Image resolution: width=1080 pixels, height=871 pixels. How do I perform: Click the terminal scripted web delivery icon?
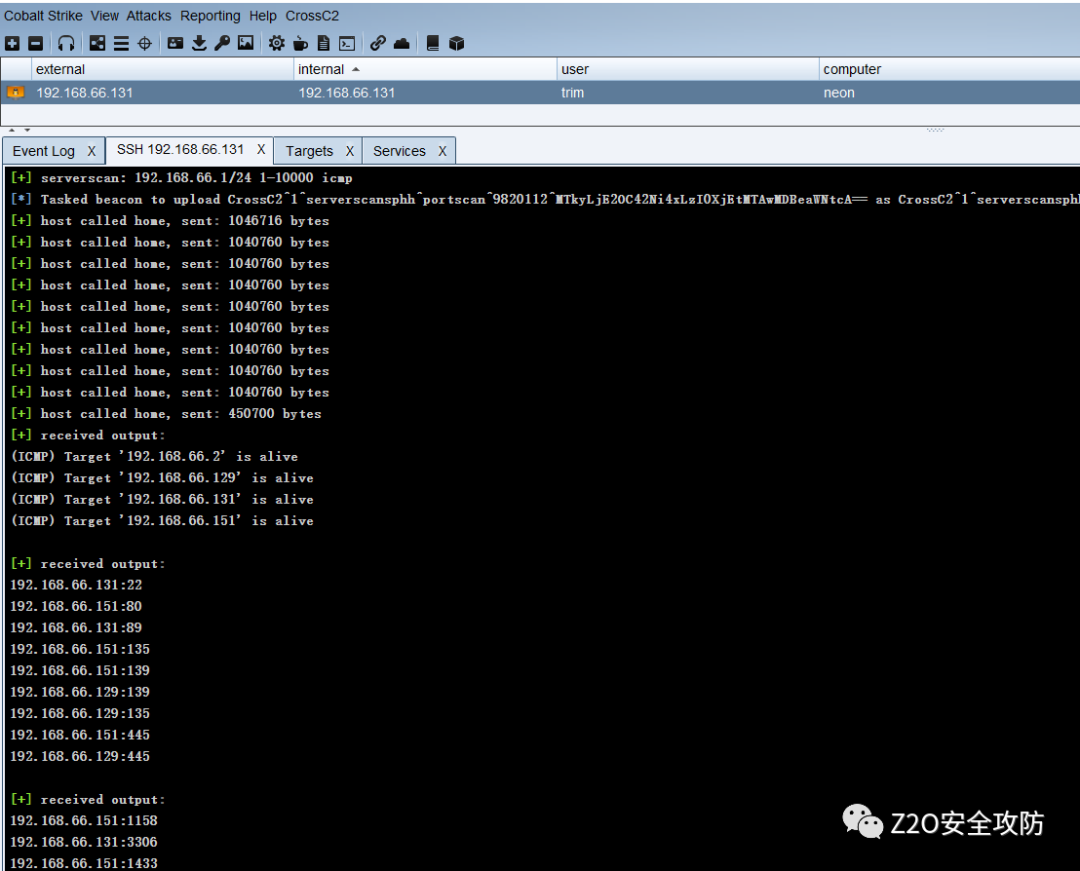(x=347, y=43)
